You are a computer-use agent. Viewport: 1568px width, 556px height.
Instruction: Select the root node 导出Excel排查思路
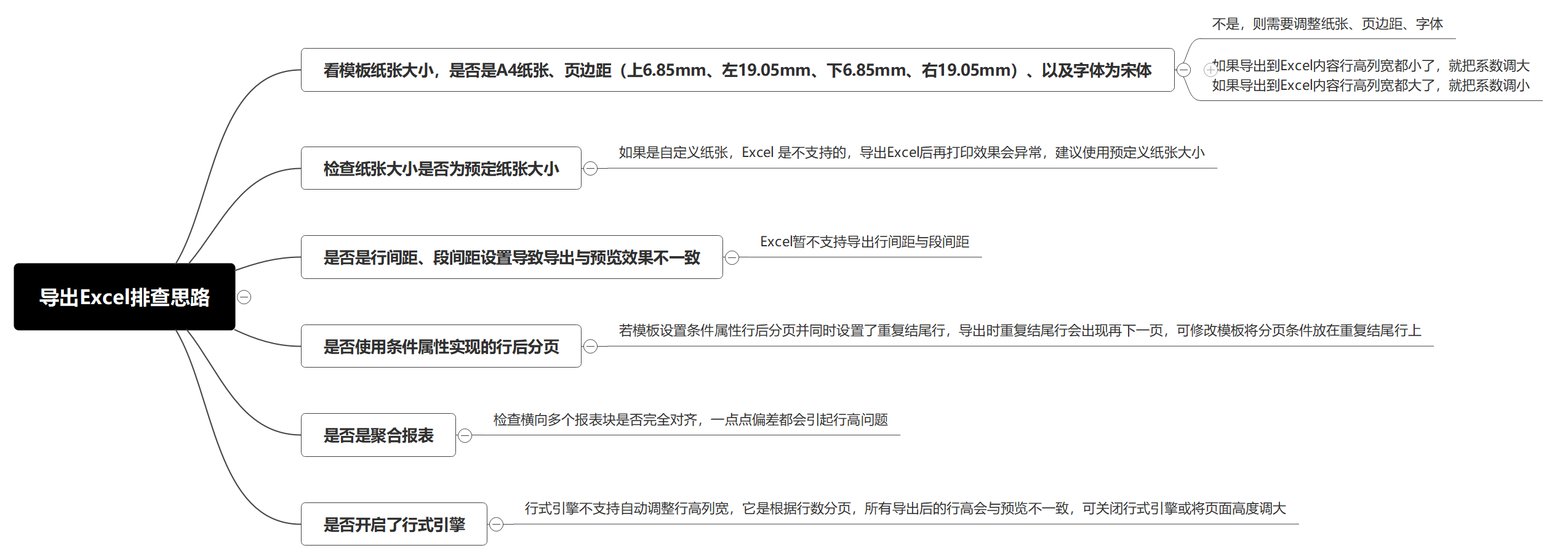[x=124, y=297]
